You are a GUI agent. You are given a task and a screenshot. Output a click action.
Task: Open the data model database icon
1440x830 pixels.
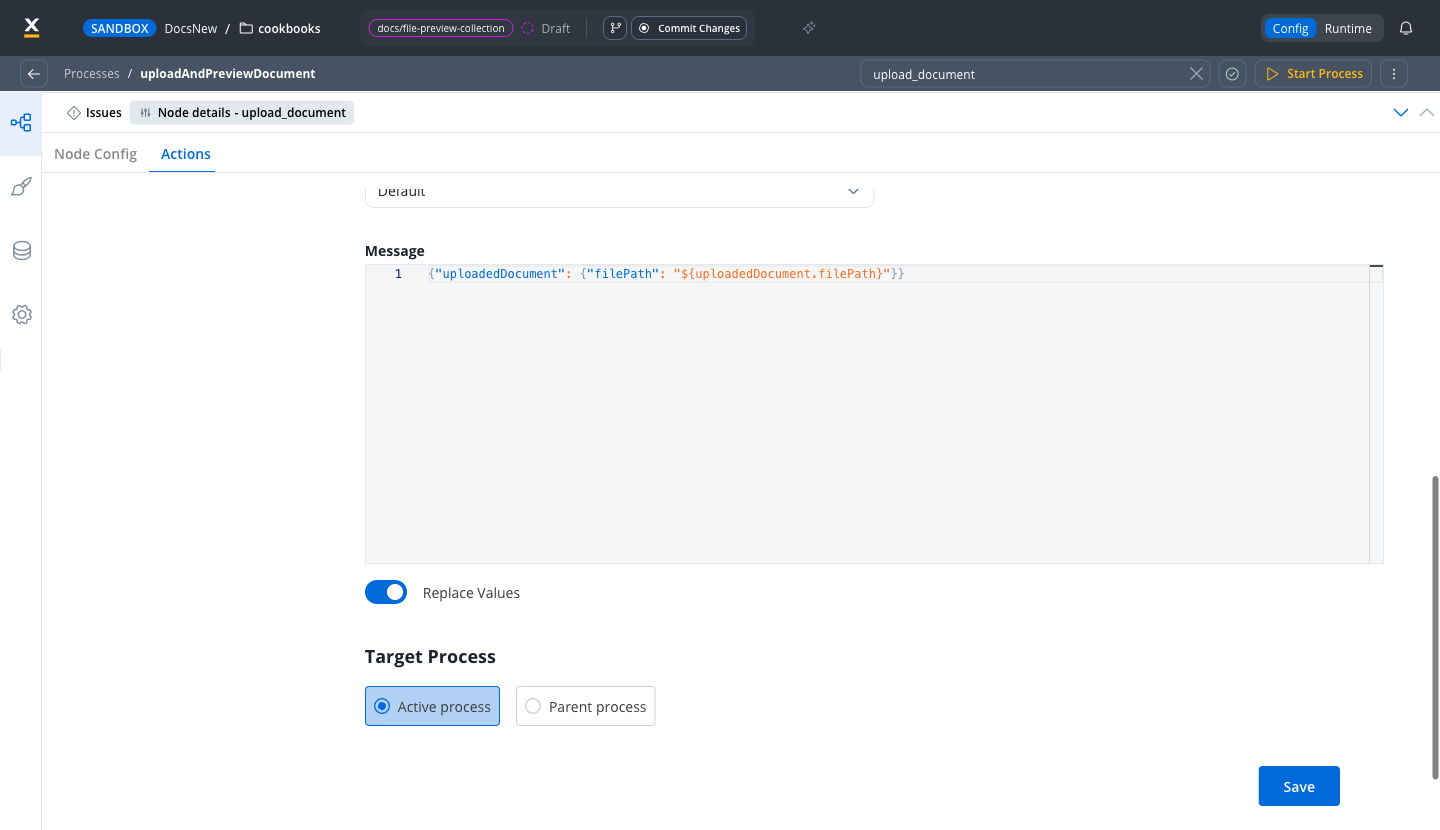pos(21,251)
